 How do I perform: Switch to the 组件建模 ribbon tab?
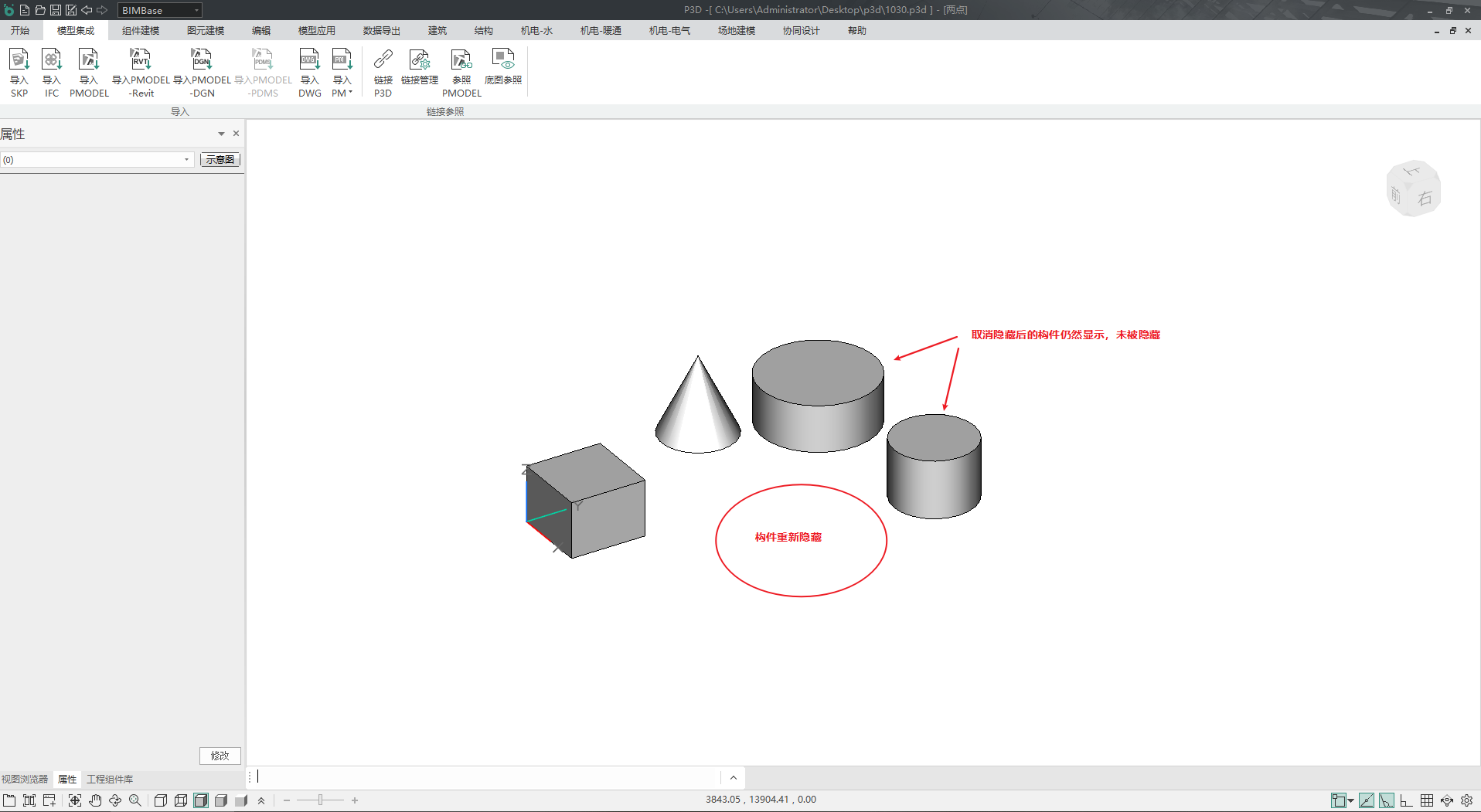tap(141, 31)
